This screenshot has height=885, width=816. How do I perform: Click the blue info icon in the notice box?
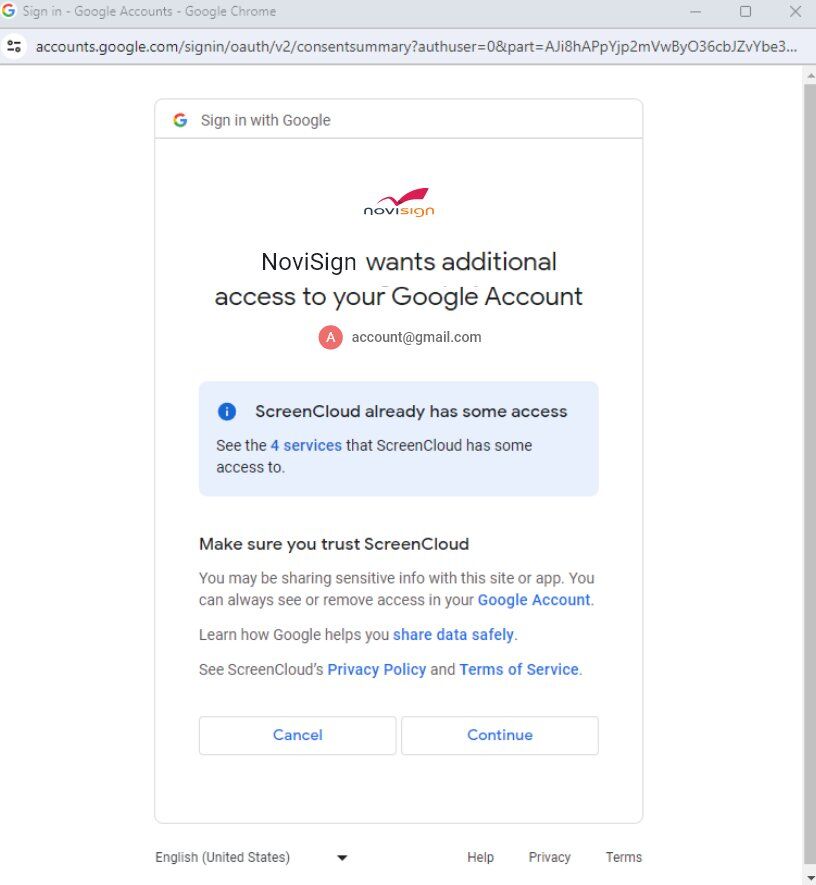coord(227,411)
